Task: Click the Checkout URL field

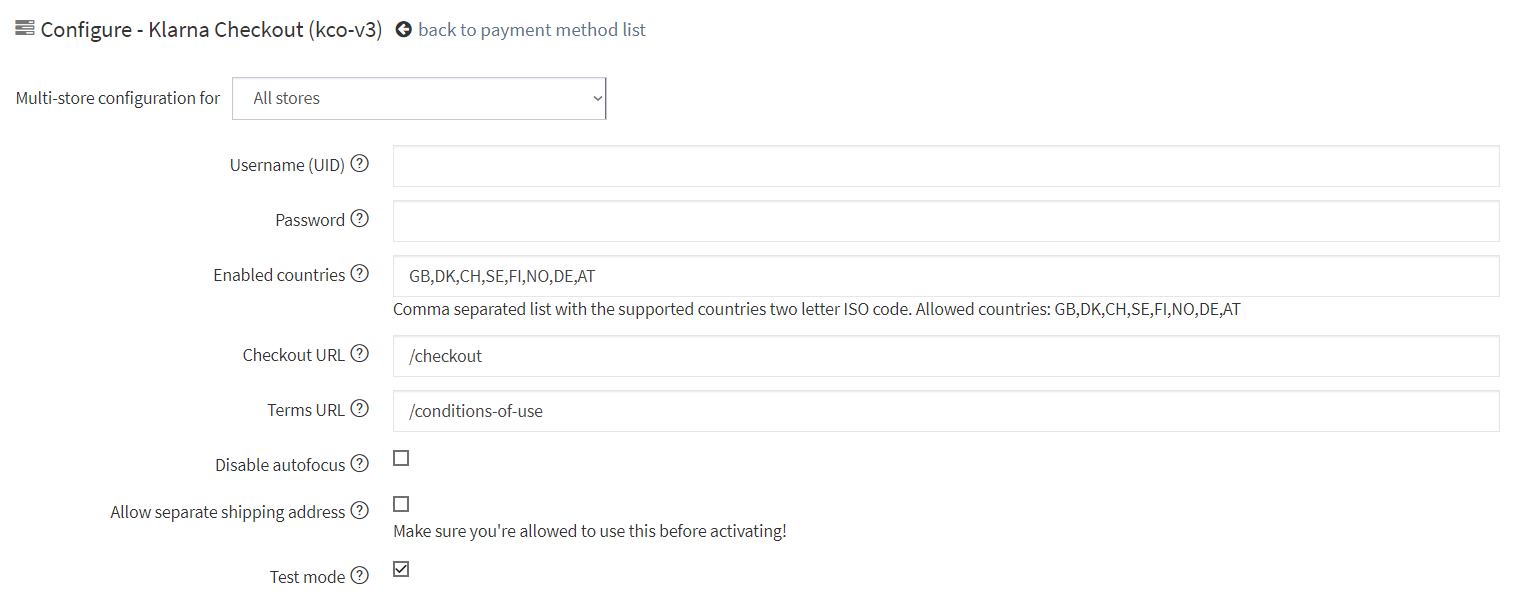Action: coord(946,356)
